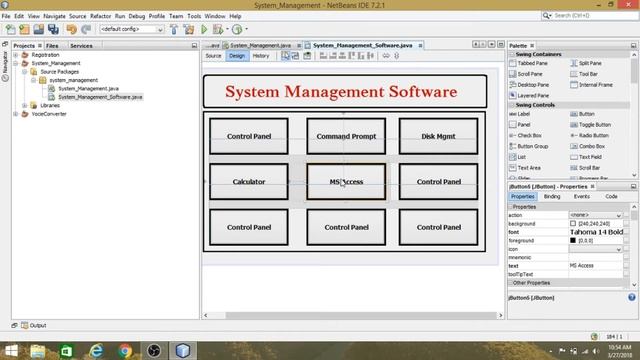This screenshot has width=640, height=360.
Task: Open the Events properties tab
Action: [x=582, y=196]
